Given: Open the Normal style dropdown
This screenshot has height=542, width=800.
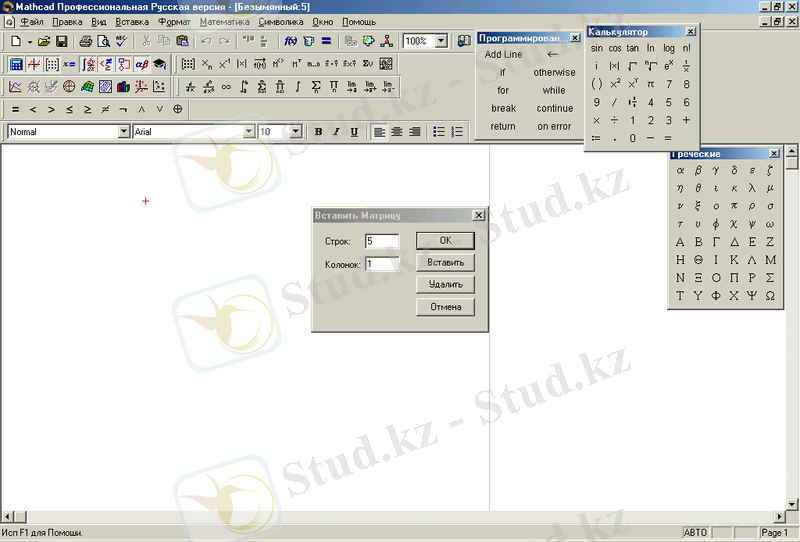Looking at the screenshot, I should tap(123, 132).
